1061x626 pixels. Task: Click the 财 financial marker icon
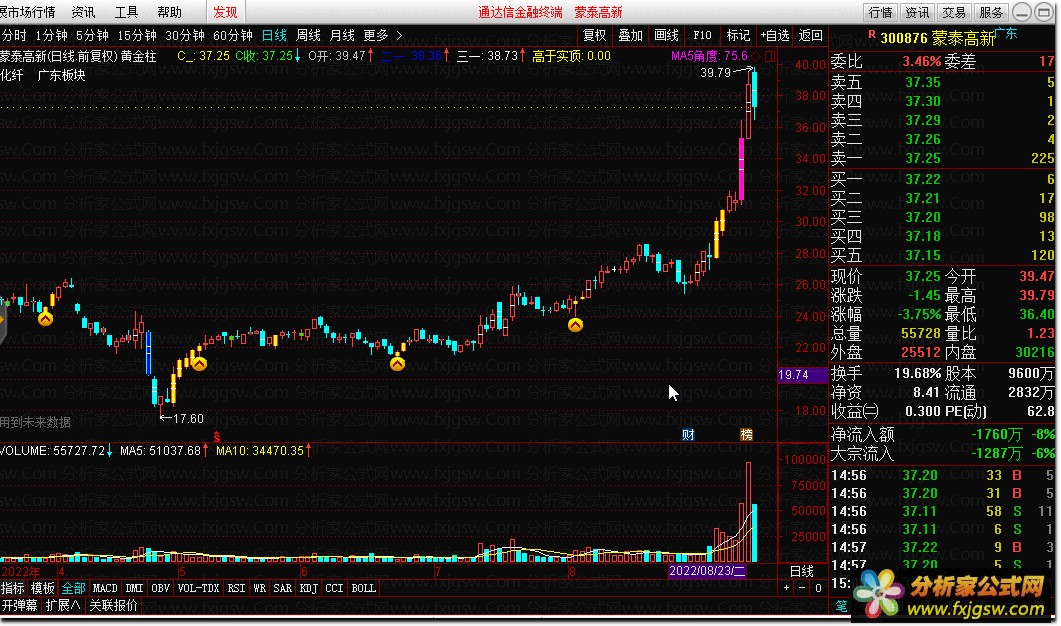click(x=688, y=434)
